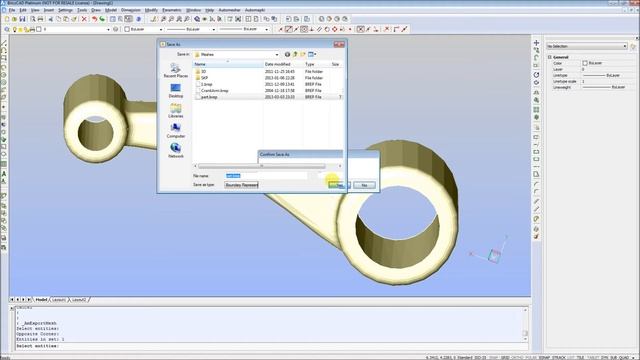The image size is (640, 360).
Task: Click the red X Delete icon
Action: click(x=84, y=19)
